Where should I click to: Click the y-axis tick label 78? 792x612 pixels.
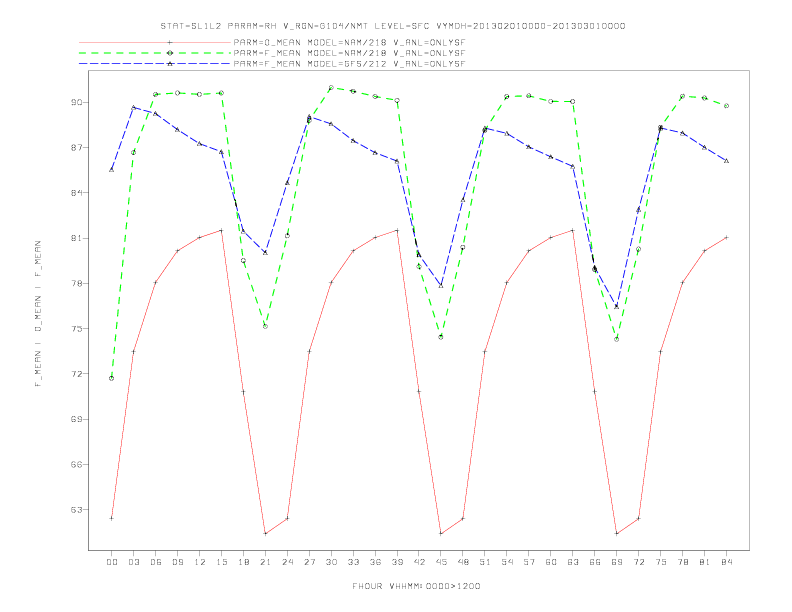pyautogui.click(x=77, y=283)
